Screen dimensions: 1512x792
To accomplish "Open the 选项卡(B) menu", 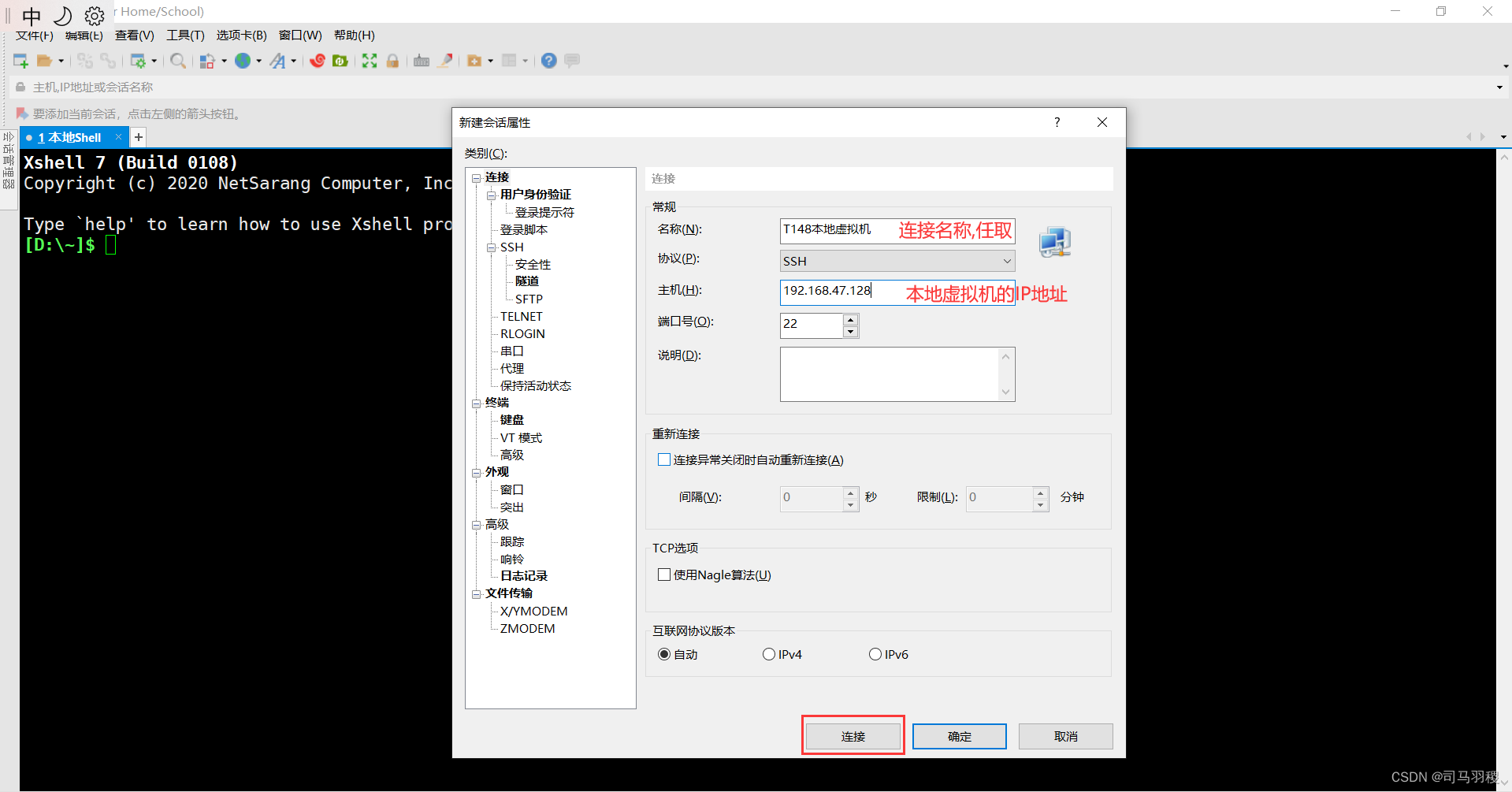I will (x=242, y=35).
